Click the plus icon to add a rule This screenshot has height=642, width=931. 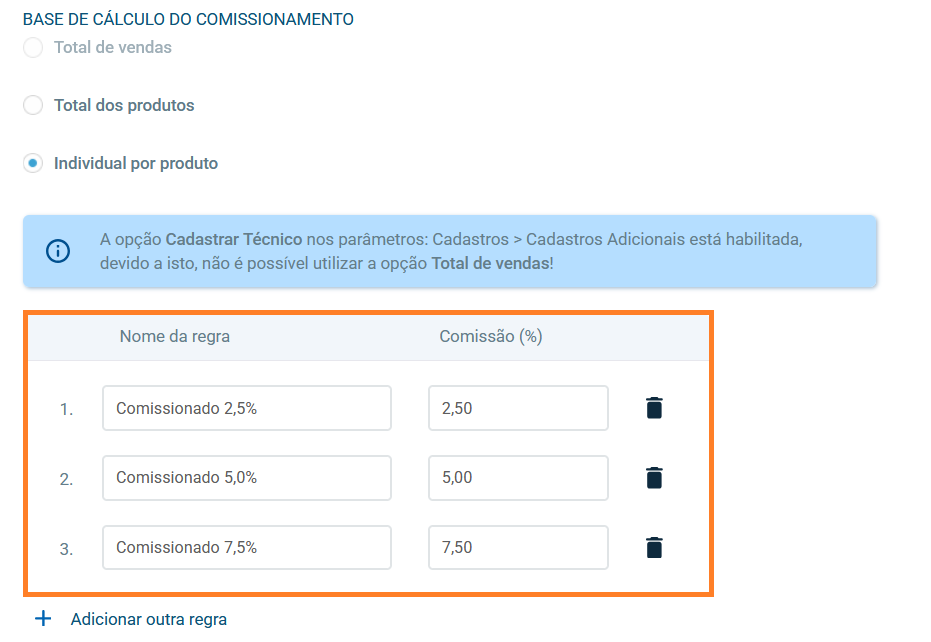coord(43,619)
